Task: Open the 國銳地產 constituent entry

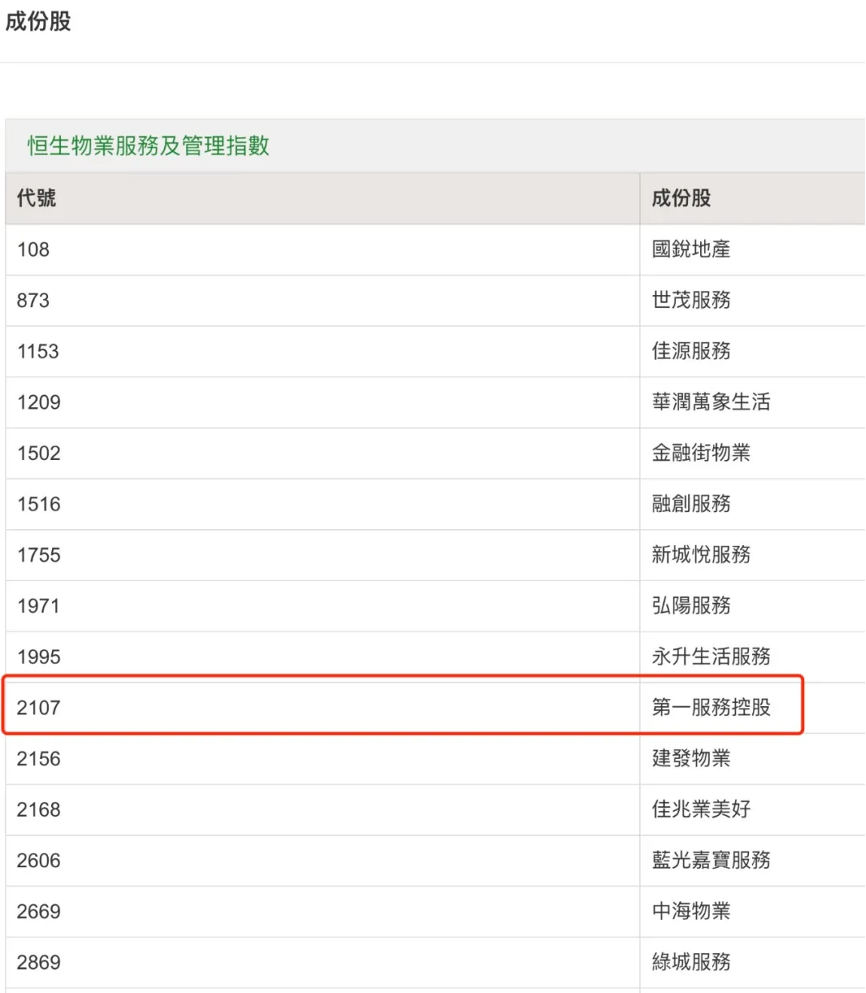Action: tap(691, 249)
